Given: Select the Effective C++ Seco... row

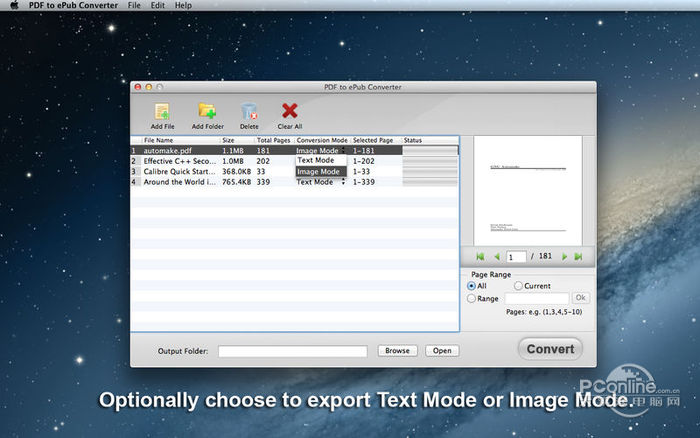Looking at the screenshot, I should (294, 161).
